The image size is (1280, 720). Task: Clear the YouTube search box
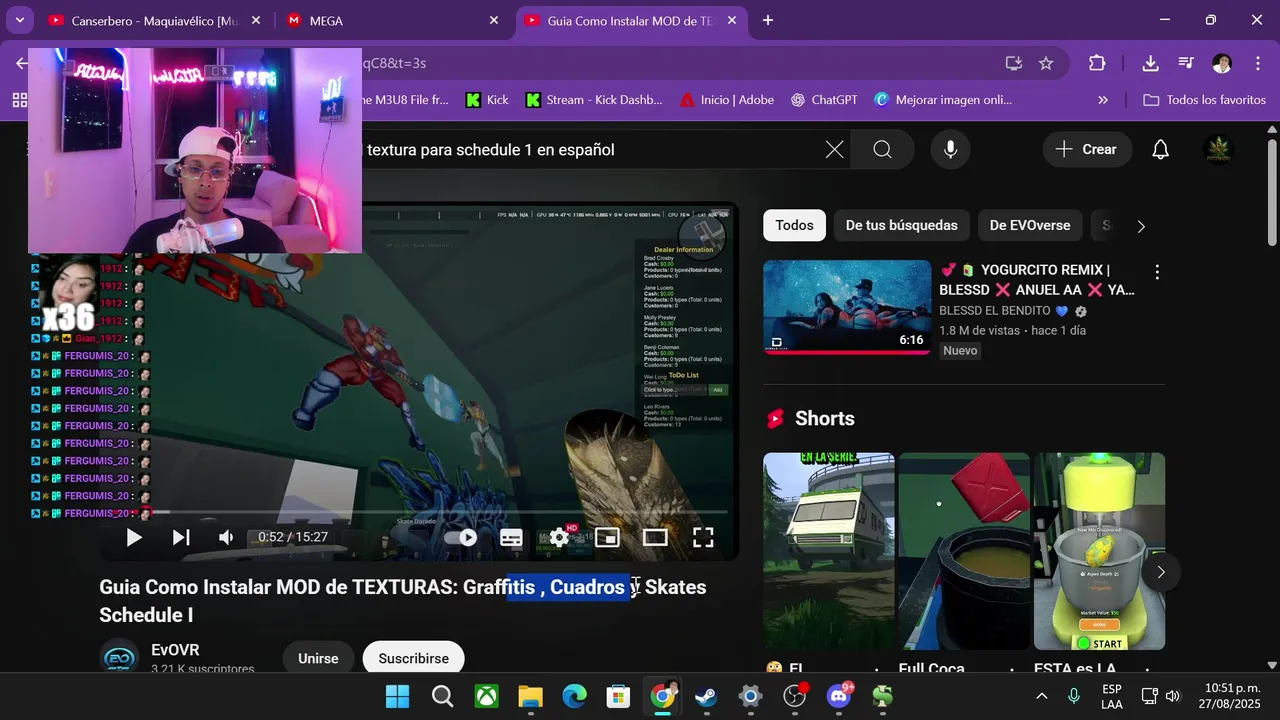834,150
